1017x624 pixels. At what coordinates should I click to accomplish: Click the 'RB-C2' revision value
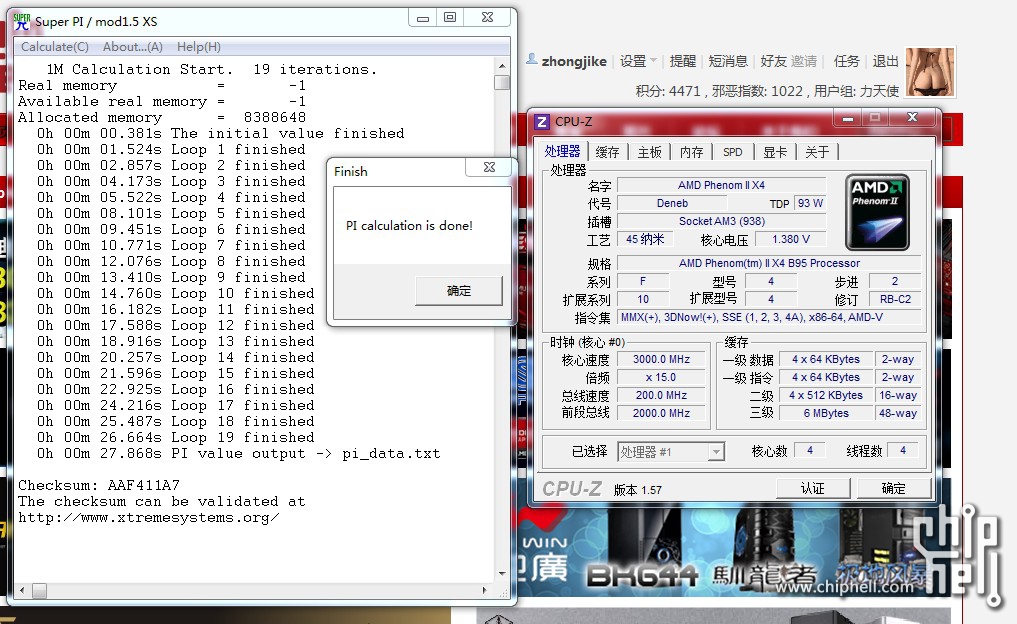tap(895, 299)
